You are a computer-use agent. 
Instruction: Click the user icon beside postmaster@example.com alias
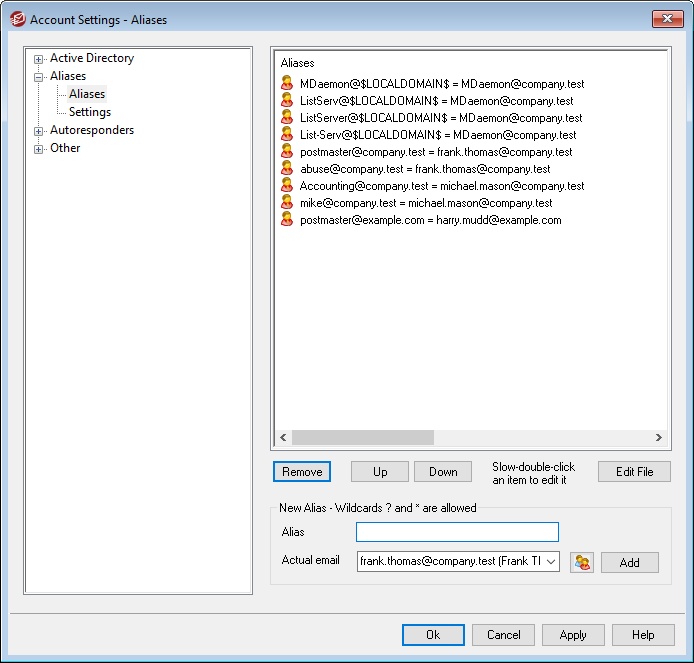(287, 220)
